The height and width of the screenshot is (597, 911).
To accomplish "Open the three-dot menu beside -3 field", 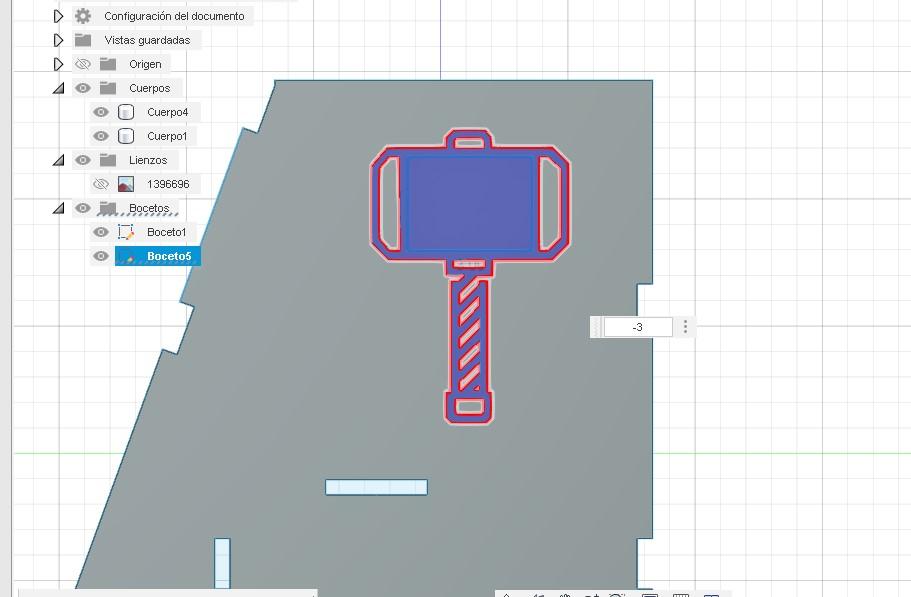I will click(686, 327).
